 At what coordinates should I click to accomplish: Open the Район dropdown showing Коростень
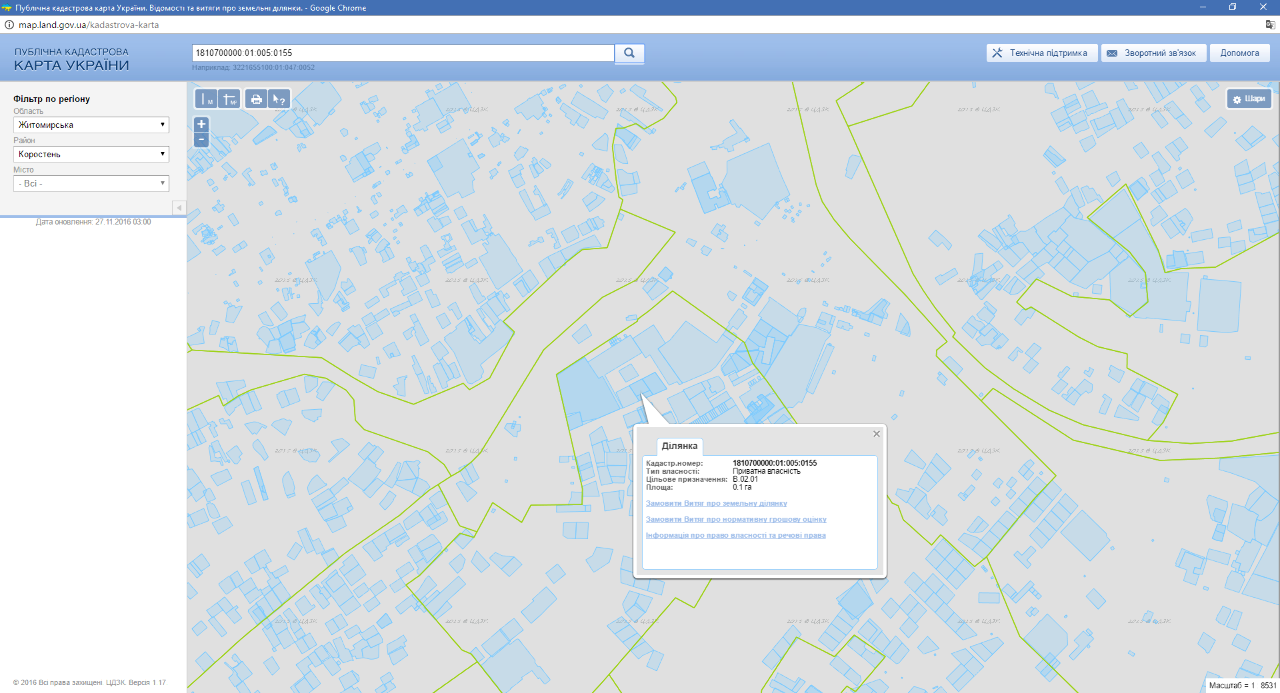click(x=91, y=154)
